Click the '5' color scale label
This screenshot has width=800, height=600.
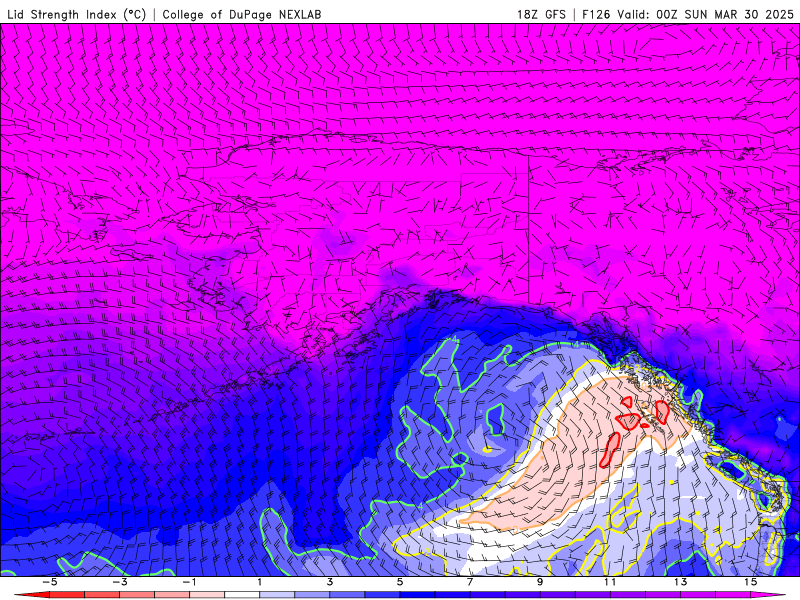399,582
